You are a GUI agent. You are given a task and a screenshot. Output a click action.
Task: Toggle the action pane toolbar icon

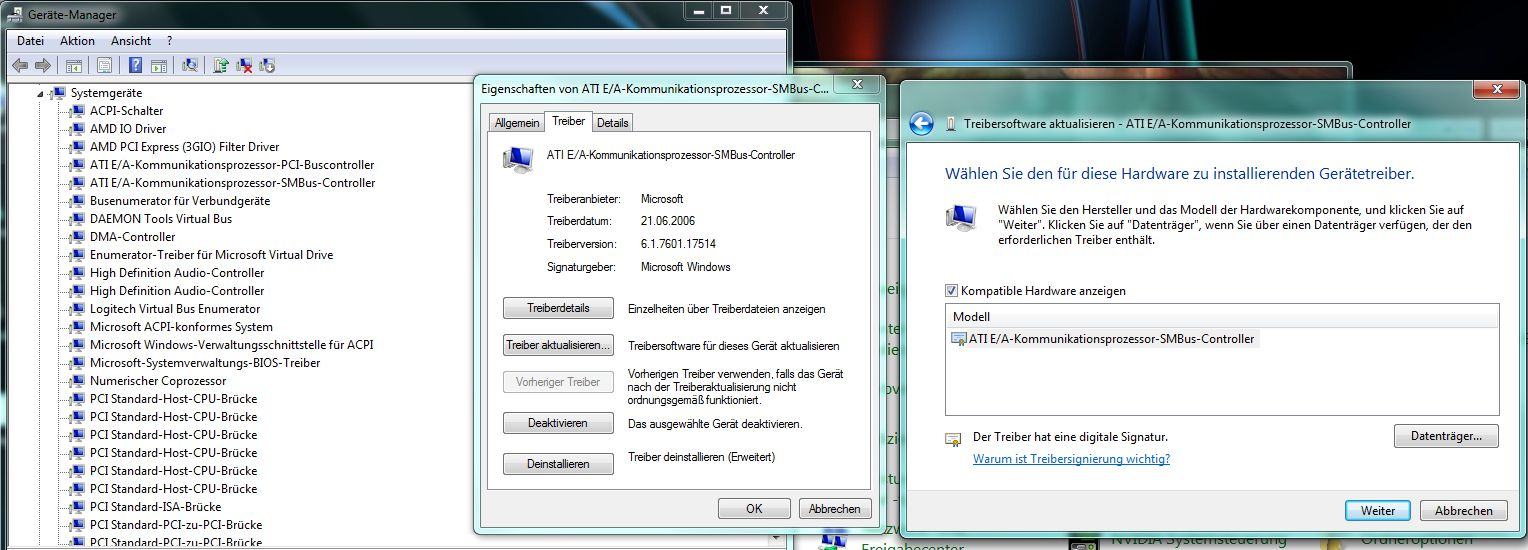pyautogui.click(x=158, y=65)
